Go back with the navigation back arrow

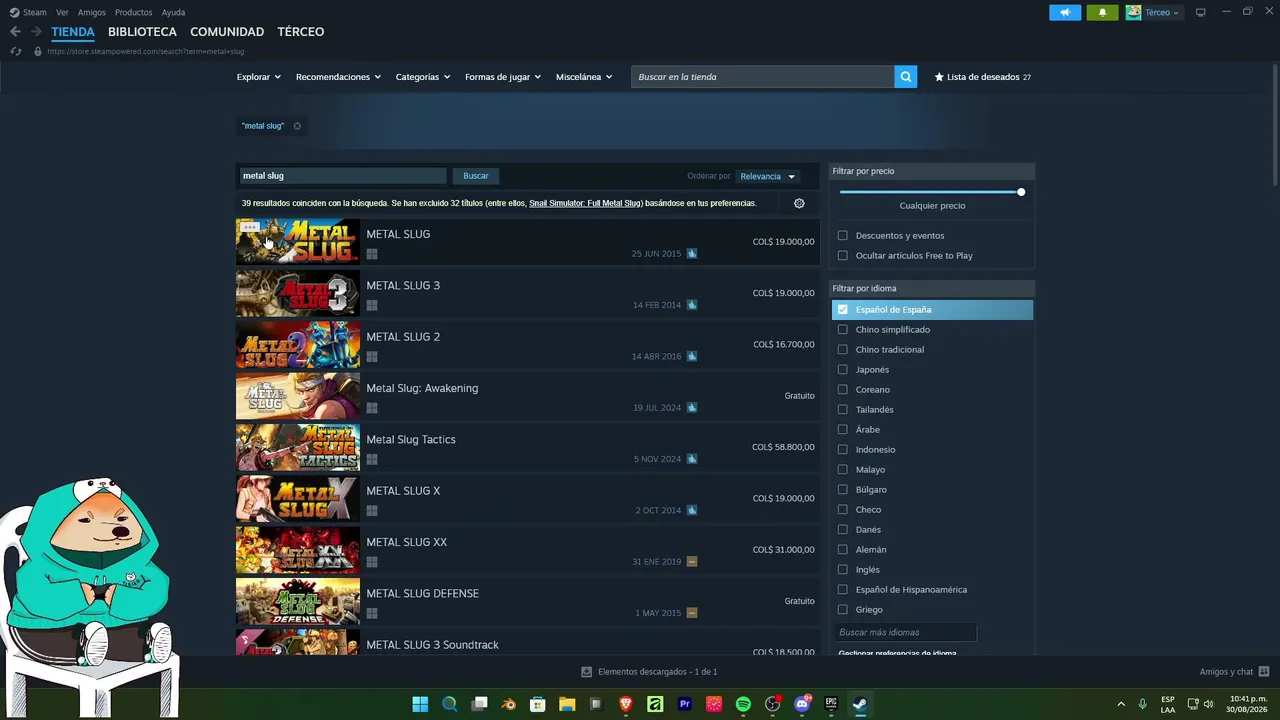(15, 32)
